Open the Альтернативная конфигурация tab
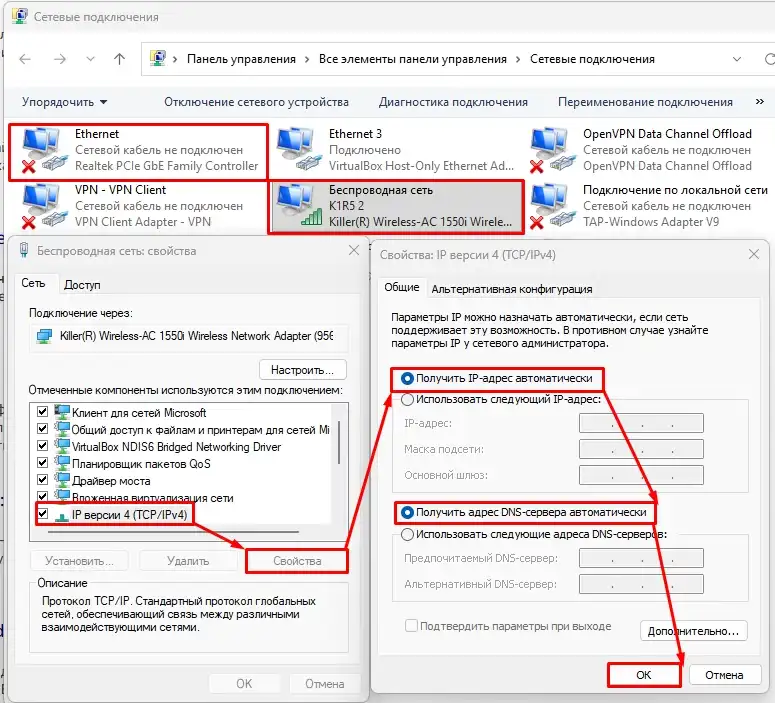 click(x=511, y=289)
